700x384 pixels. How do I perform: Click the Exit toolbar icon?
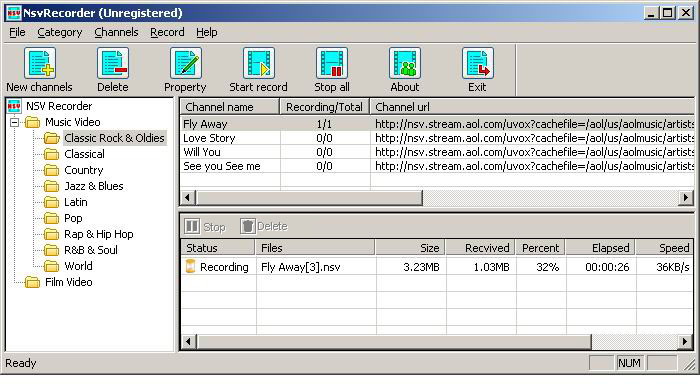click(478, 63)
